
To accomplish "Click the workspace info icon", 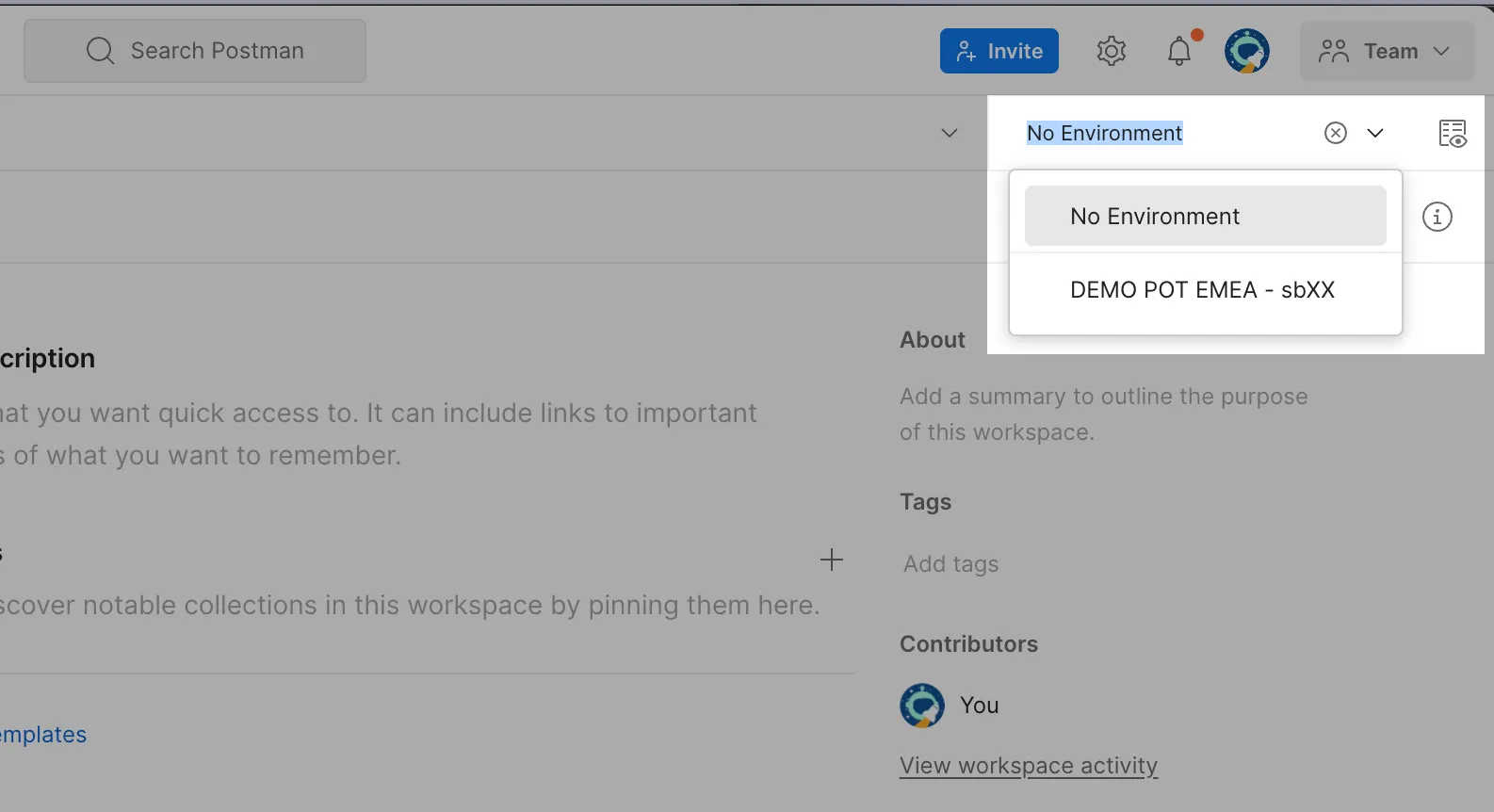I will (1437, 217).
